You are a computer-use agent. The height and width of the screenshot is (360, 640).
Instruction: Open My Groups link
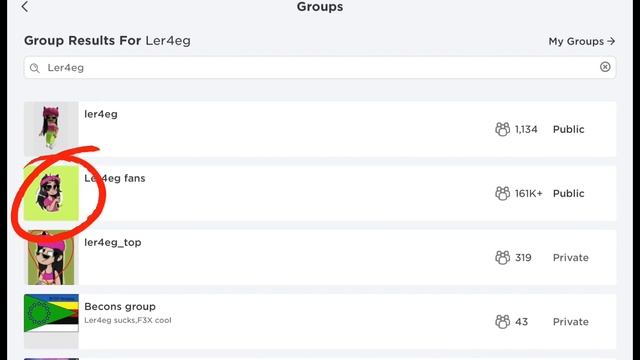pyautogui.click(x=582, y=41)
